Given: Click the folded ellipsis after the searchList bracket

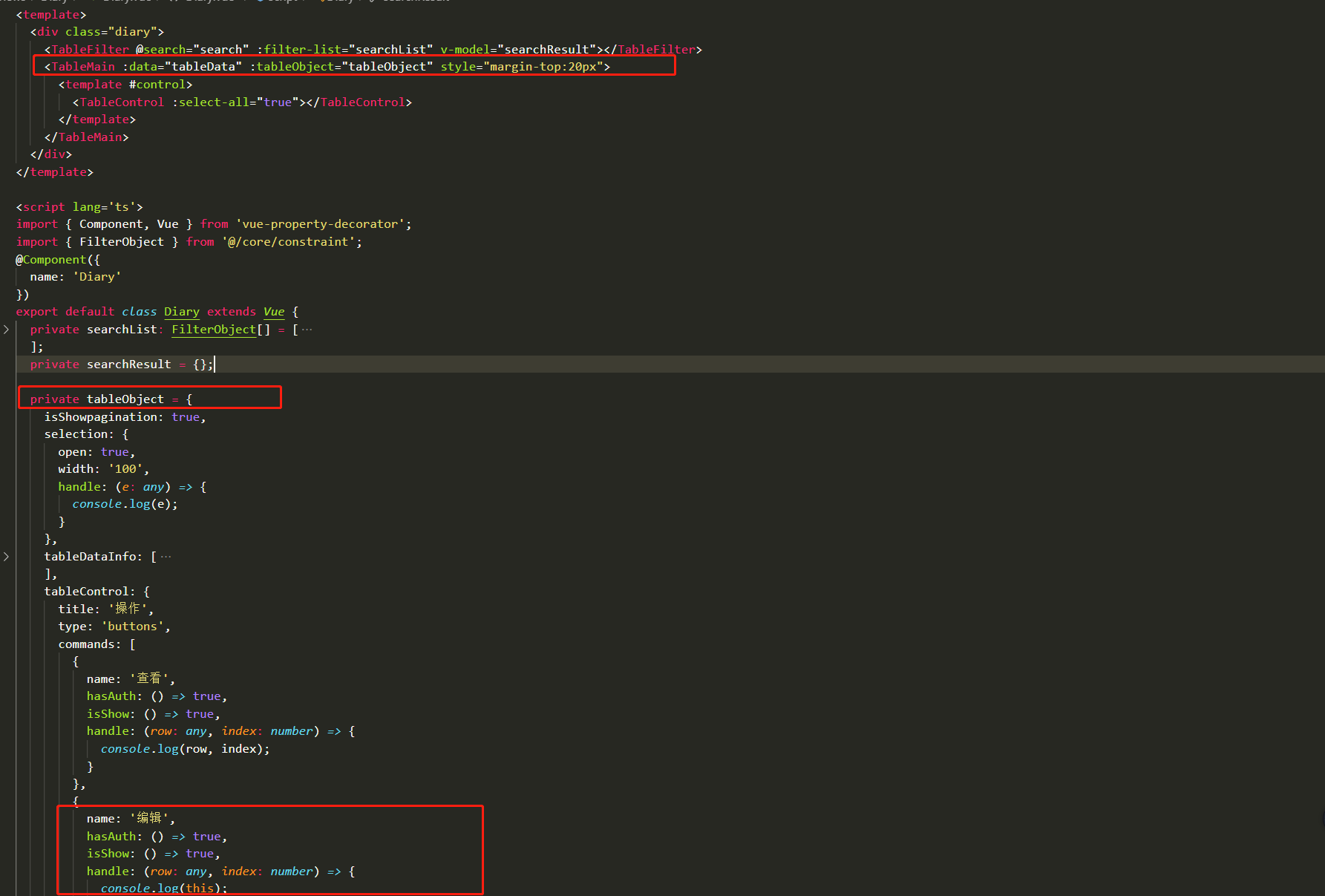Looking at the screenshot, I should click(x=307, y=329).
